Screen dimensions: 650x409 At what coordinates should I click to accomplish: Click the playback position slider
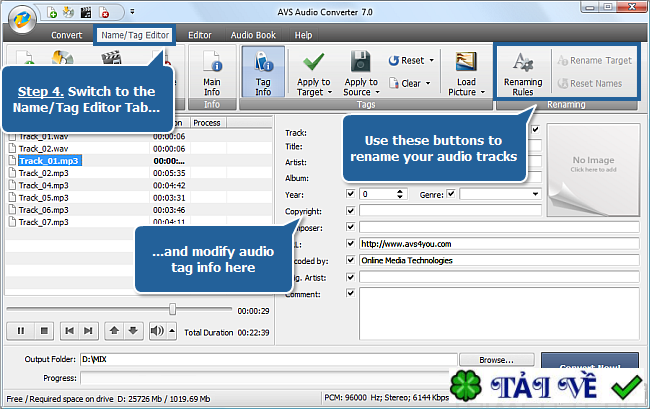click(x=173, y=310)
